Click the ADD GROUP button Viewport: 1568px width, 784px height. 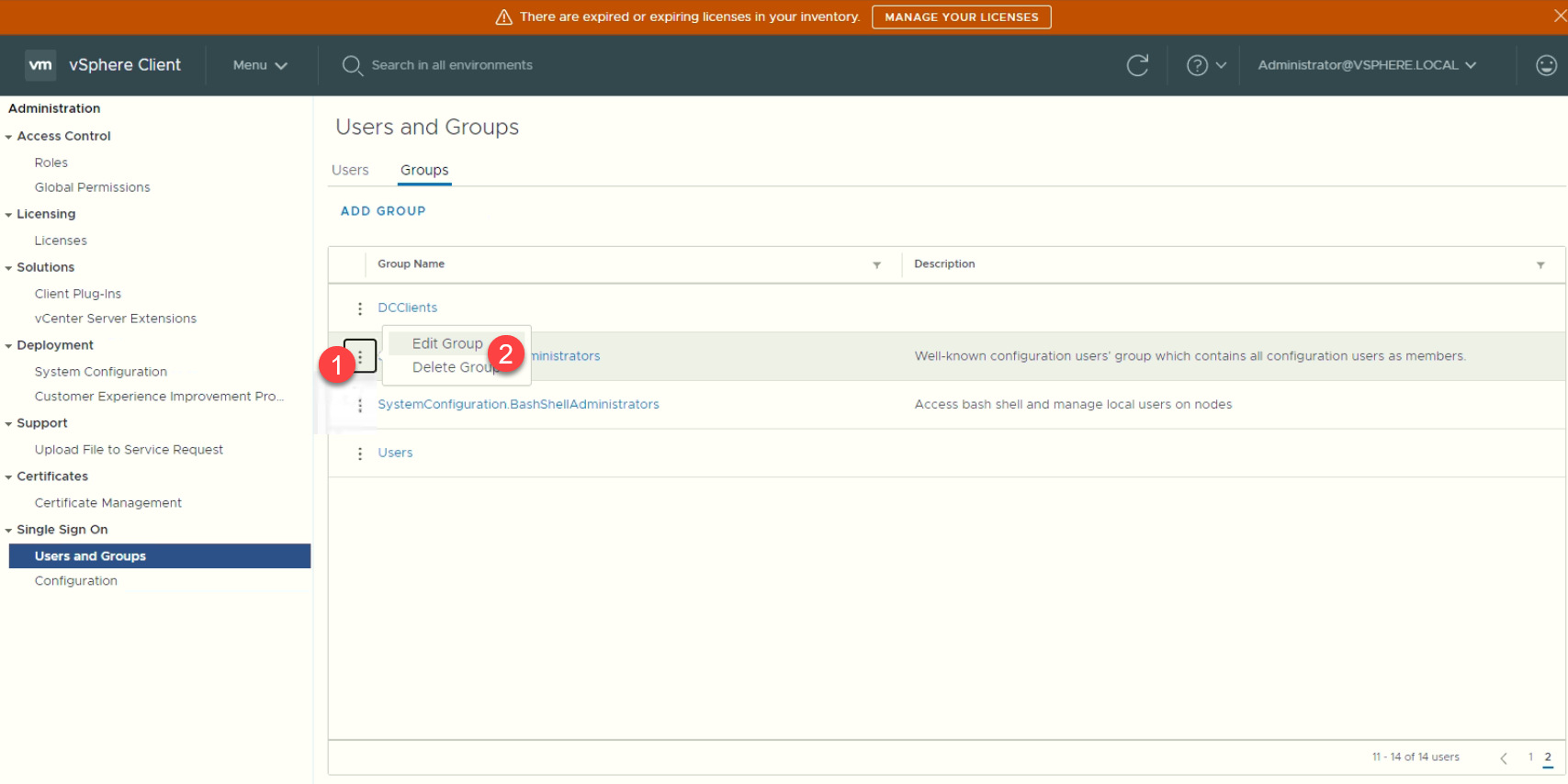tap(383, 211)
